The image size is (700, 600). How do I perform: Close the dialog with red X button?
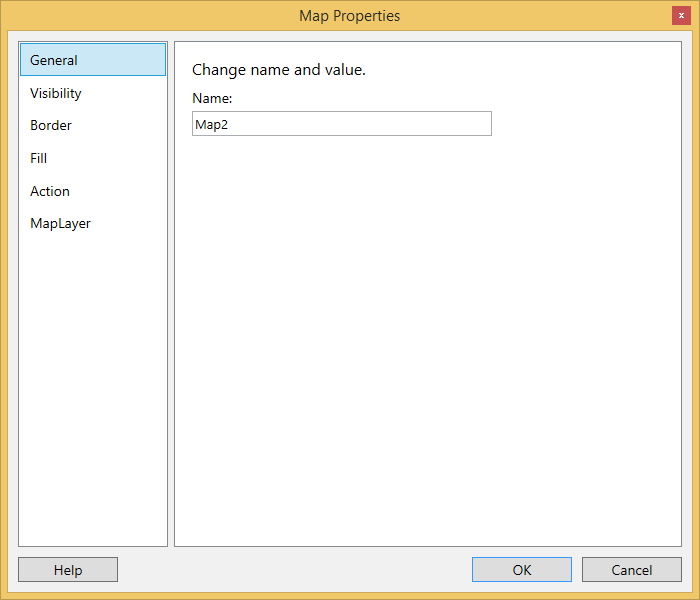(681, 15)
